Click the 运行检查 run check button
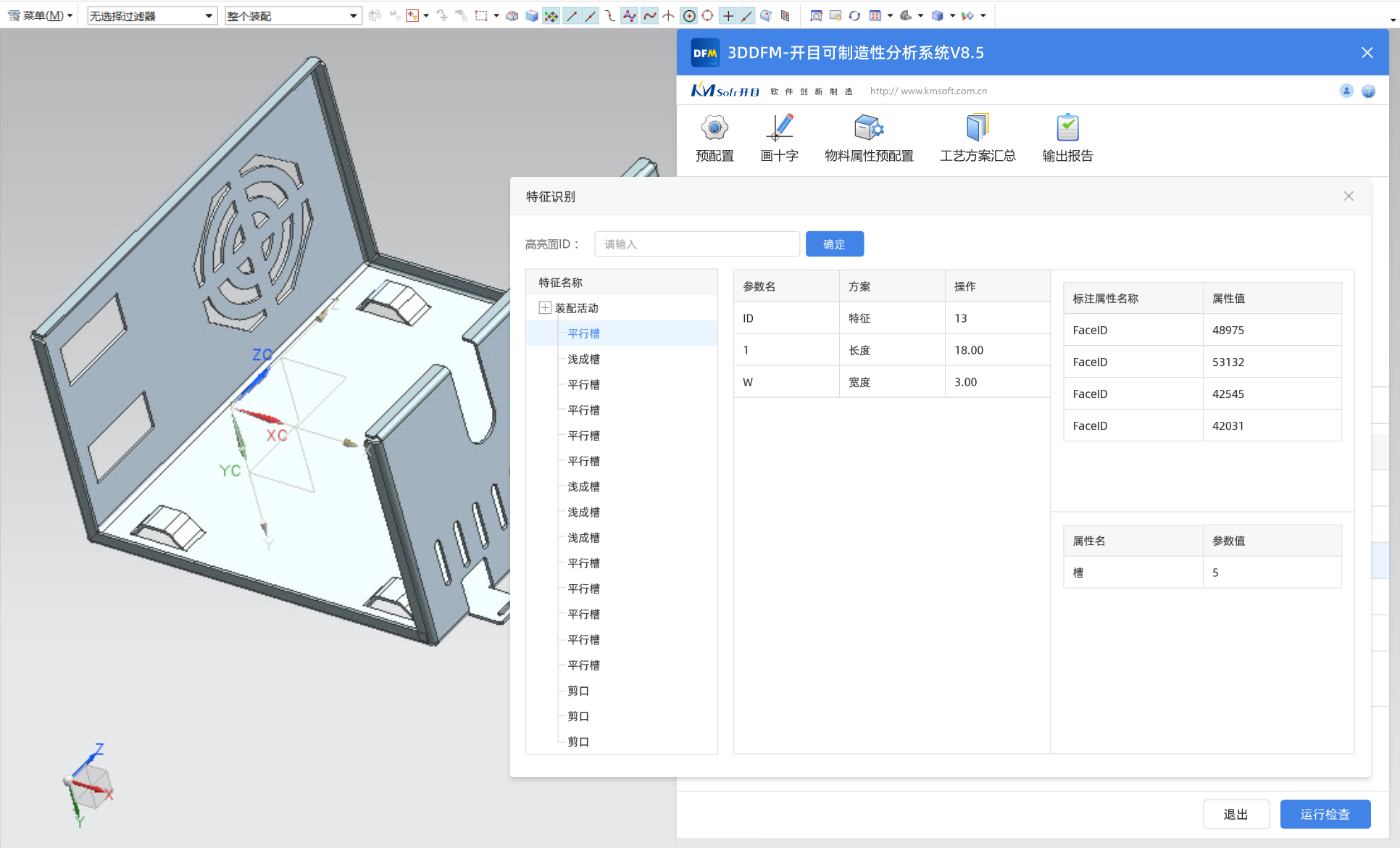The height and width of the screenshot is (848, 1400). 1325,814
